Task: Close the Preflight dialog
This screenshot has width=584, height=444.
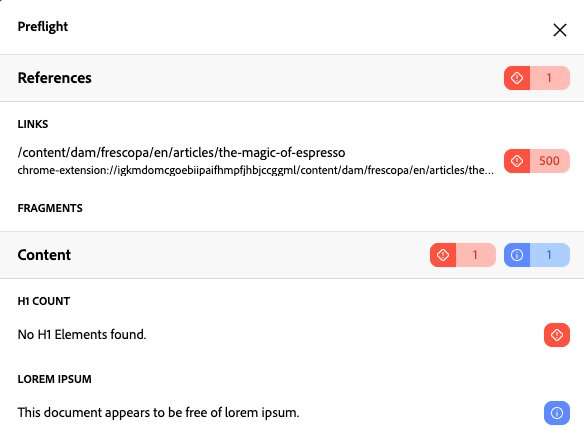Action: [560, 30]
